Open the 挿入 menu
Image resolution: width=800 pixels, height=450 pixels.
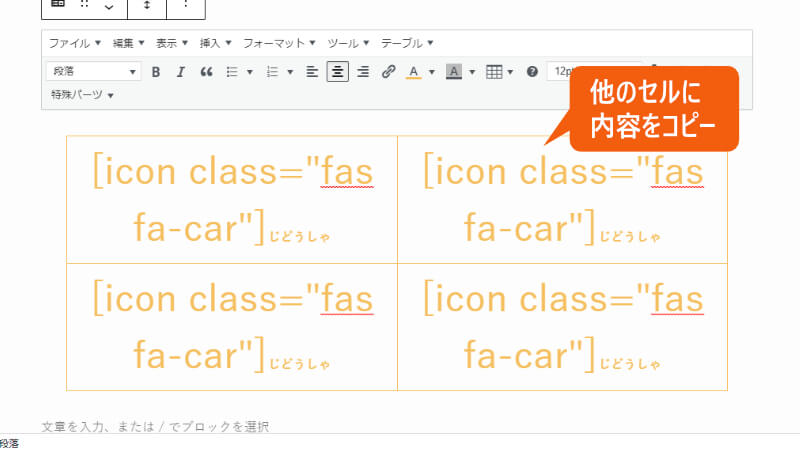point(215,43)
